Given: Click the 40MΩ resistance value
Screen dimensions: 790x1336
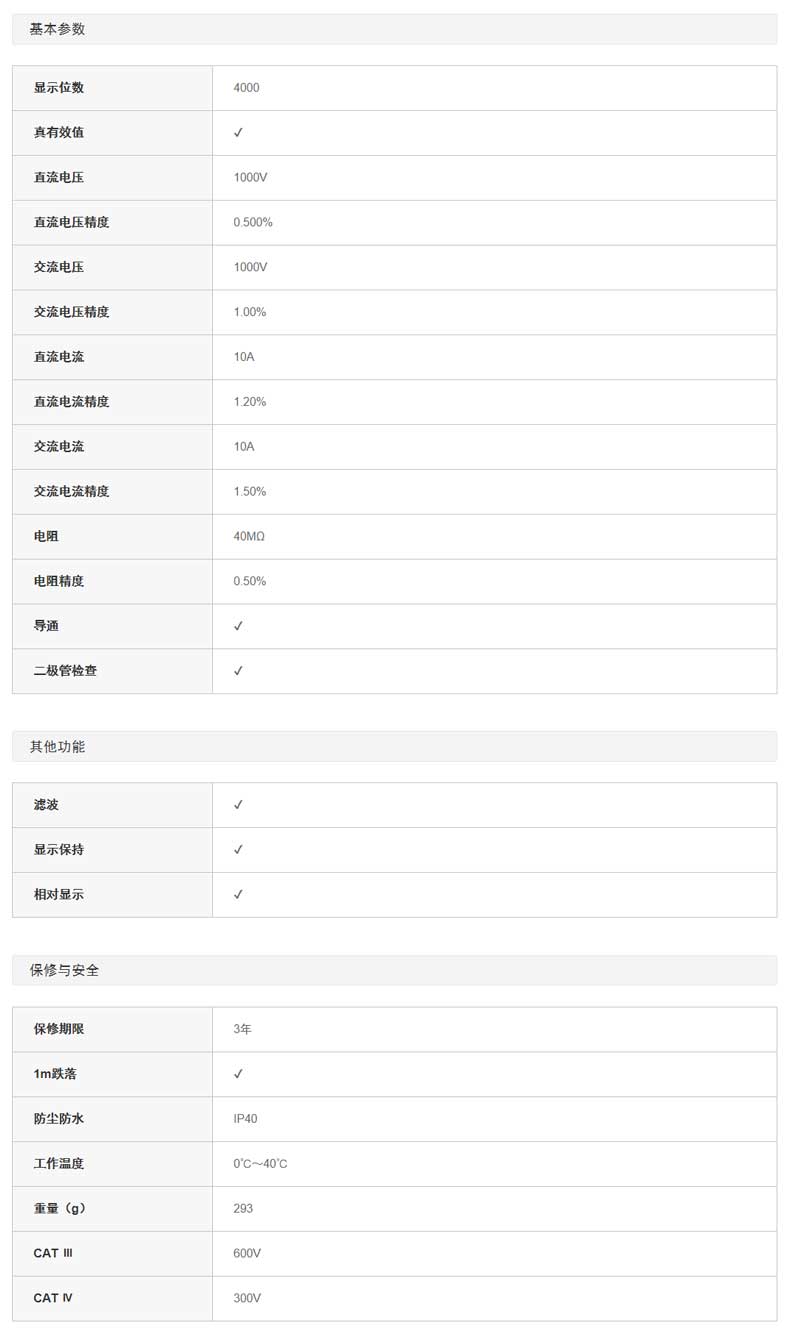Looking at the screenshot, I should click(249, 536).
